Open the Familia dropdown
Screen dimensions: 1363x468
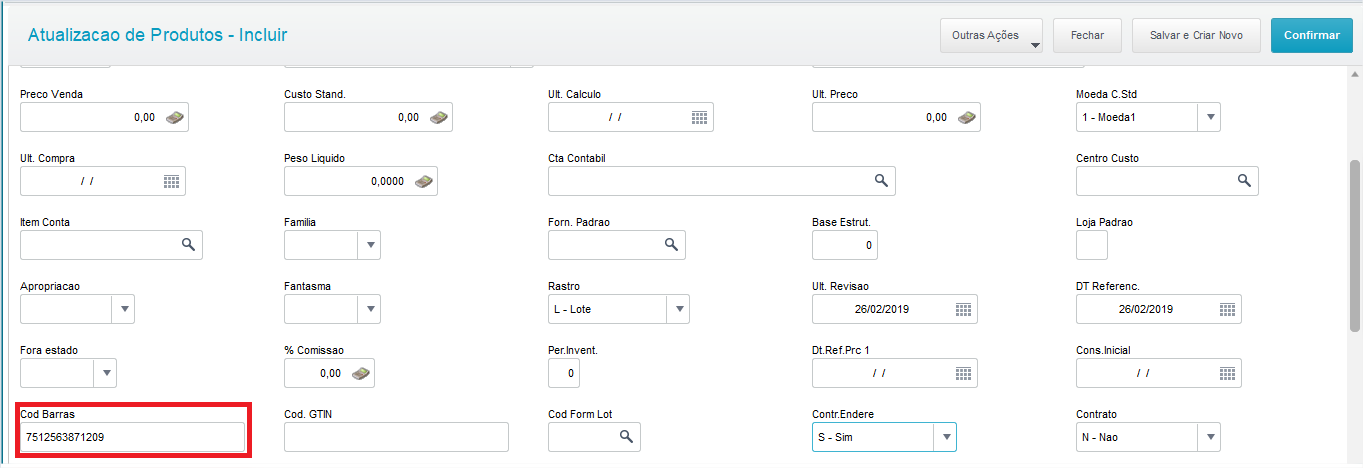point(369,245)
